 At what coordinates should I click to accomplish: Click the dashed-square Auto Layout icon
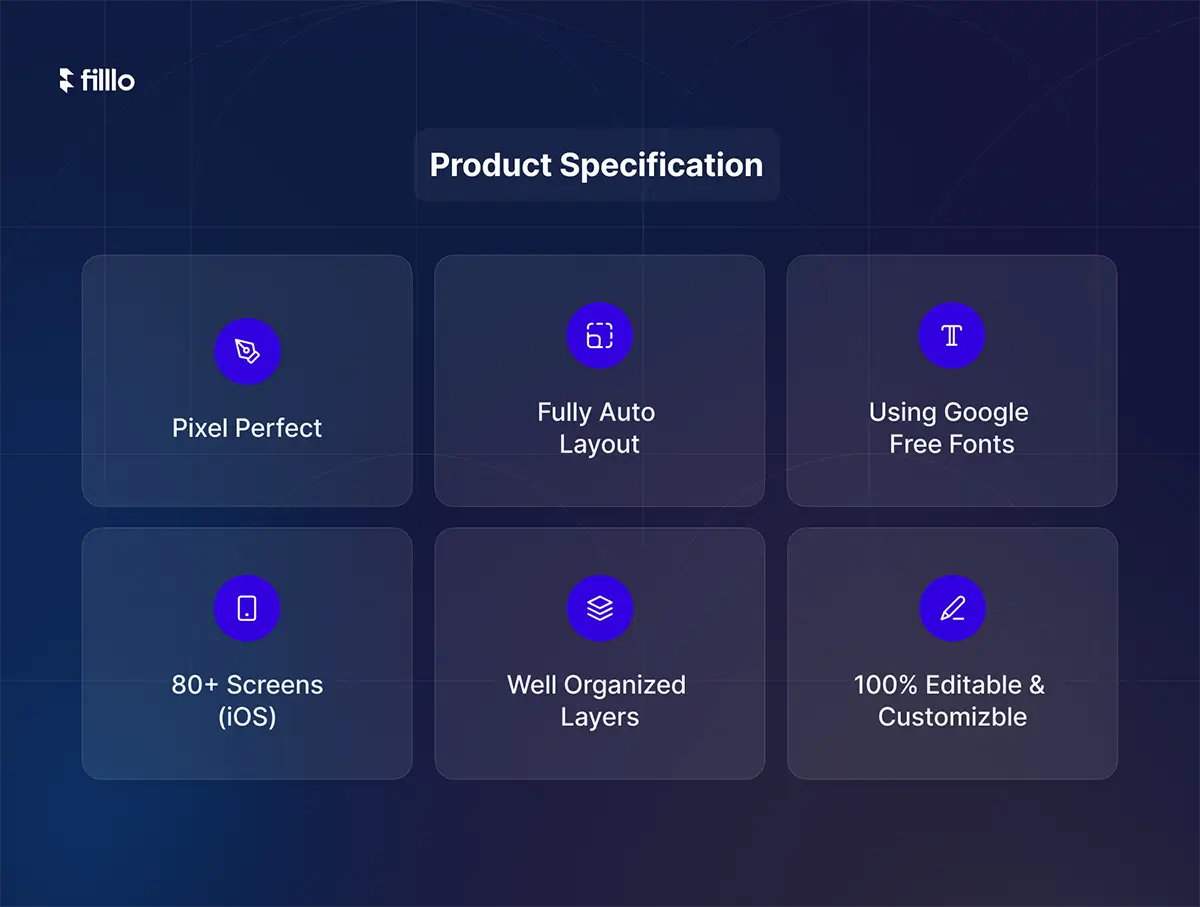pyautogui.click(x=600, y=335)
